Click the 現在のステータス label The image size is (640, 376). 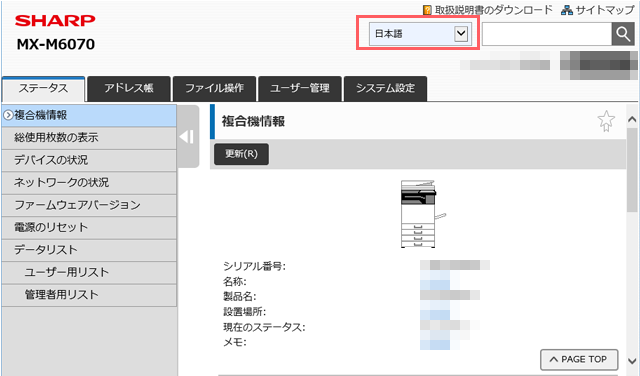click(264, 327)
